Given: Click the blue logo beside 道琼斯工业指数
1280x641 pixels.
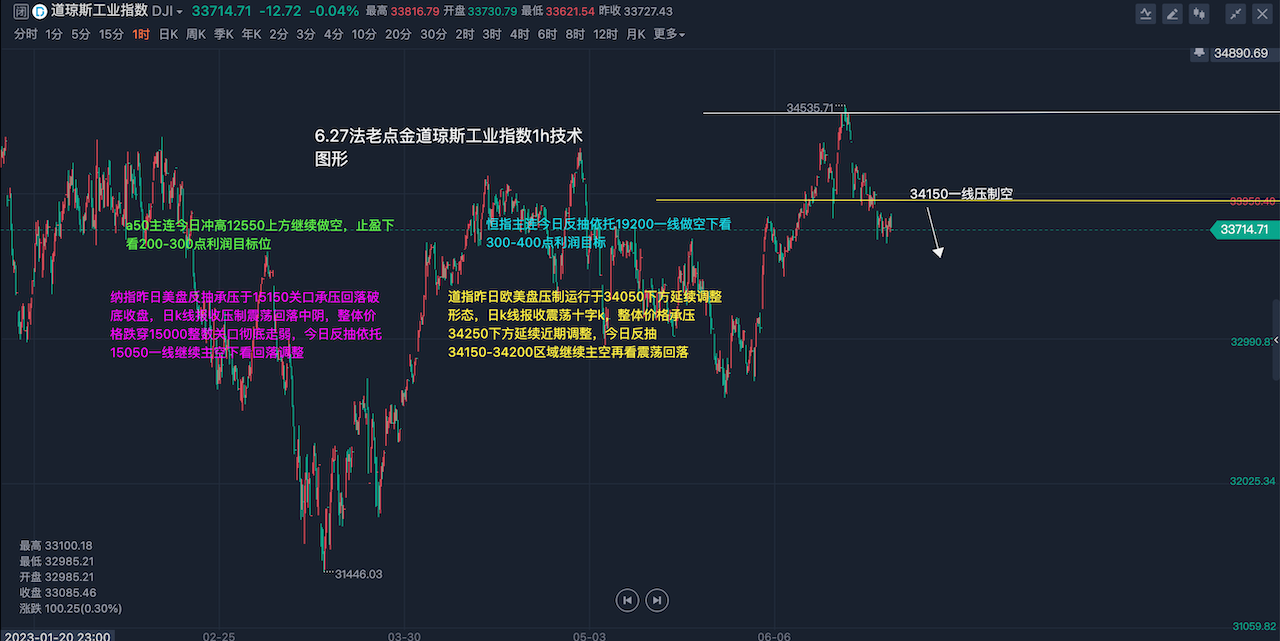Looking at the screenshot, I should click(39, 12).
